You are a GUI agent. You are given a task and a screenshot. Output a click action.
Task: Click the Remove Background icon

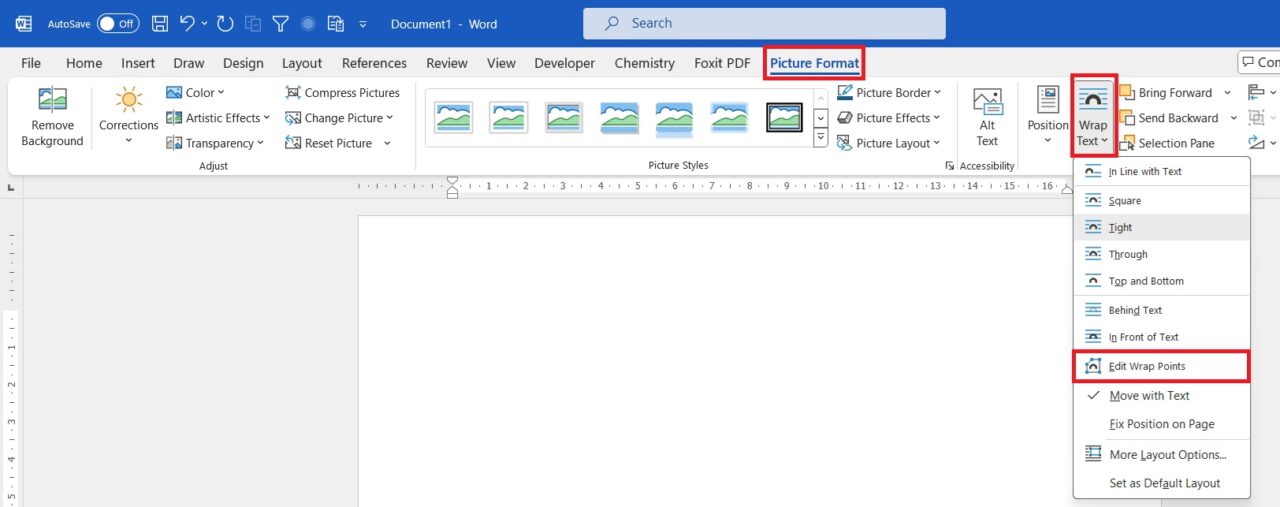pos(52,101)
